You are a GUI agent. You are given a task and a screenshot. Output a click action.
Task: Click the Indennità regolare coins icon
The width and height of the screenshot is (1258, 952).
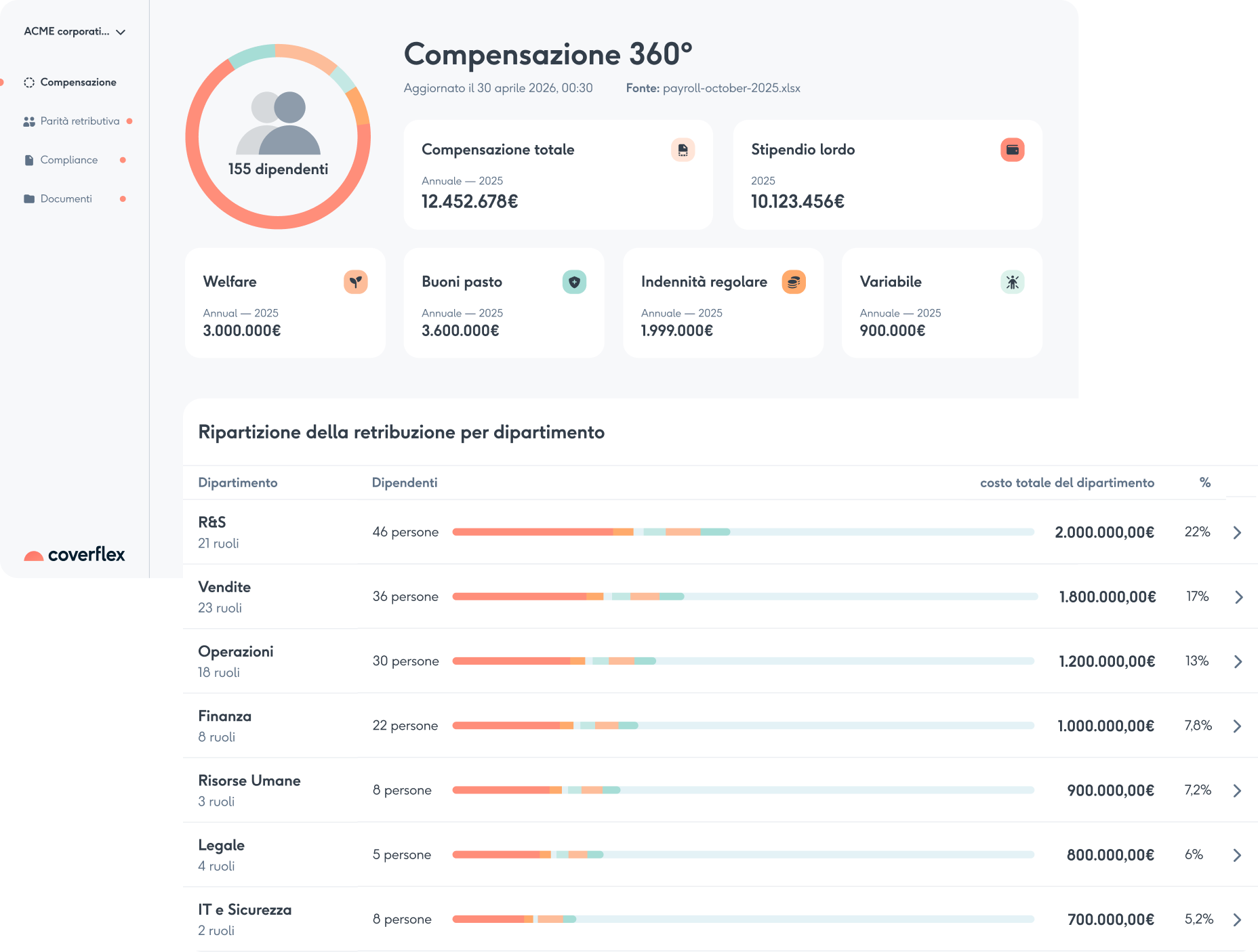point(794,282)
